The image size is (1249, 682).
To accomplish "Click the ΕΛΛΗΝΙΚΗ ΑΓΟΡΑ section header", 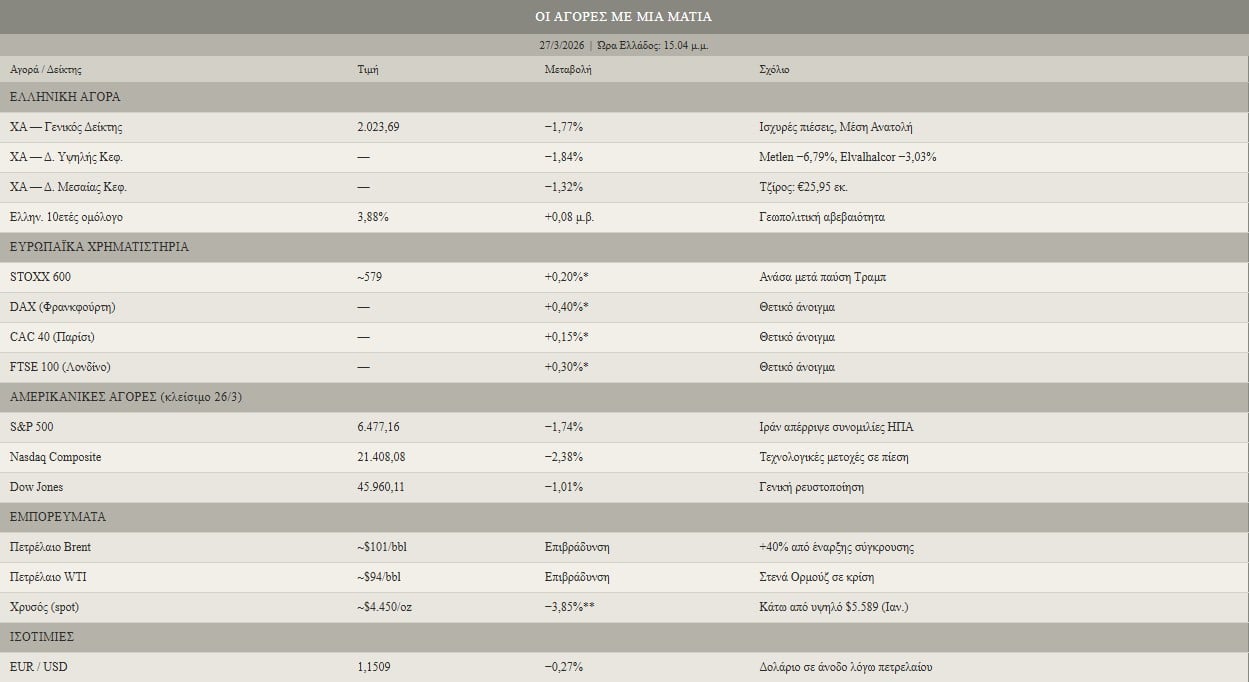I will [x=65, y=97].
